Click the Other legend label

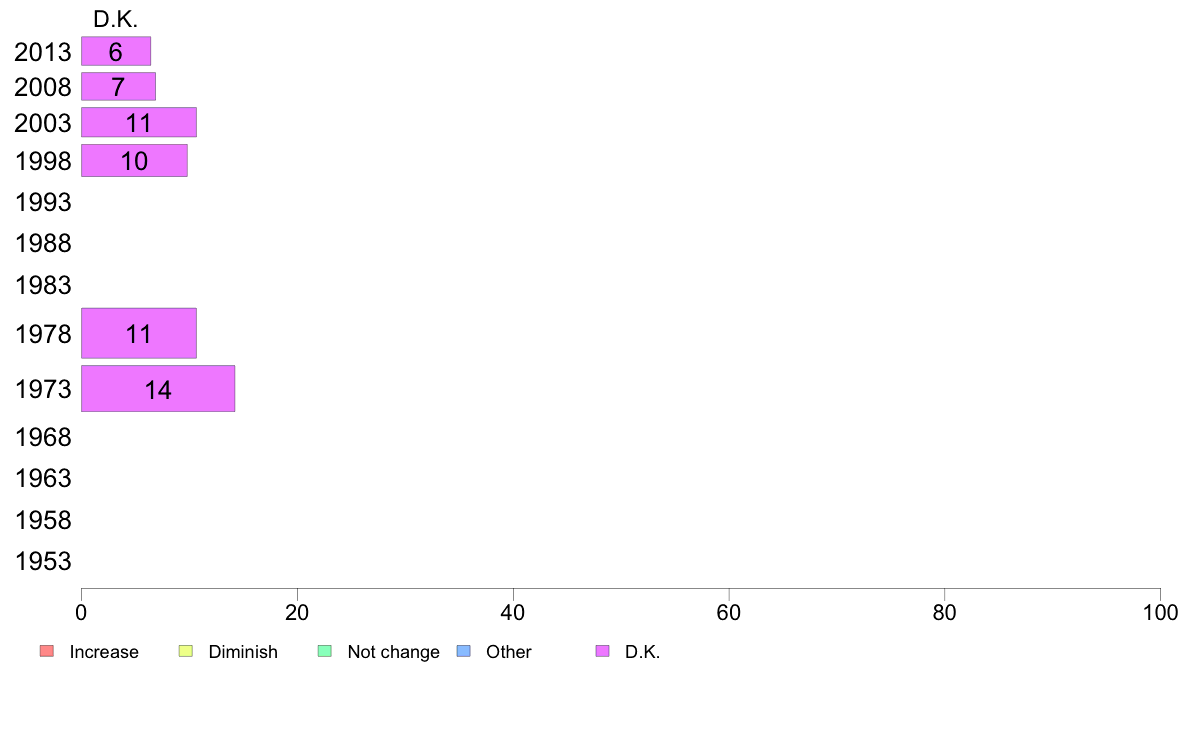click(508, 652)
